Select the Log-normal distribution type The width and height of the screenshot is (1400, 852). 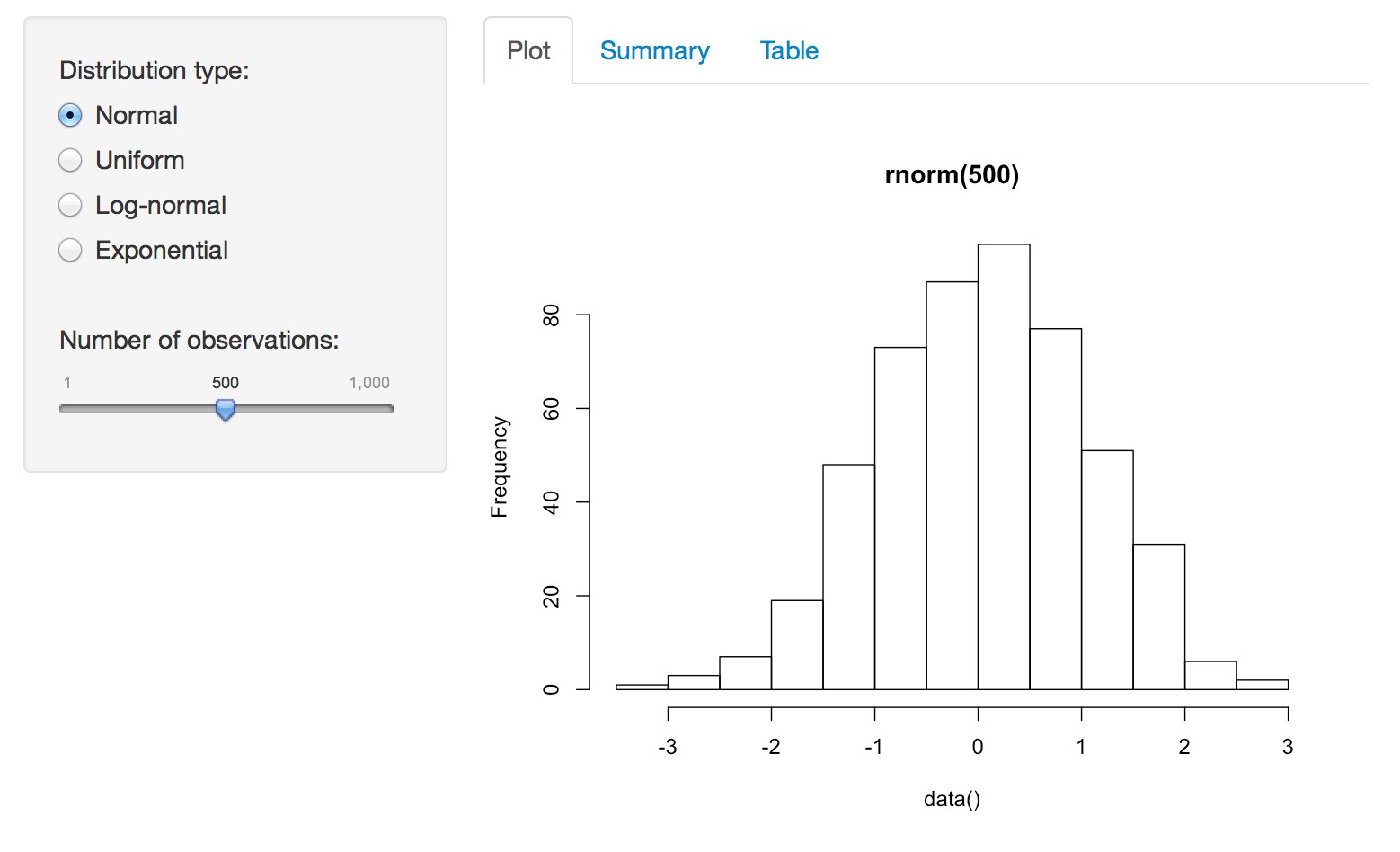coord(70,206)
